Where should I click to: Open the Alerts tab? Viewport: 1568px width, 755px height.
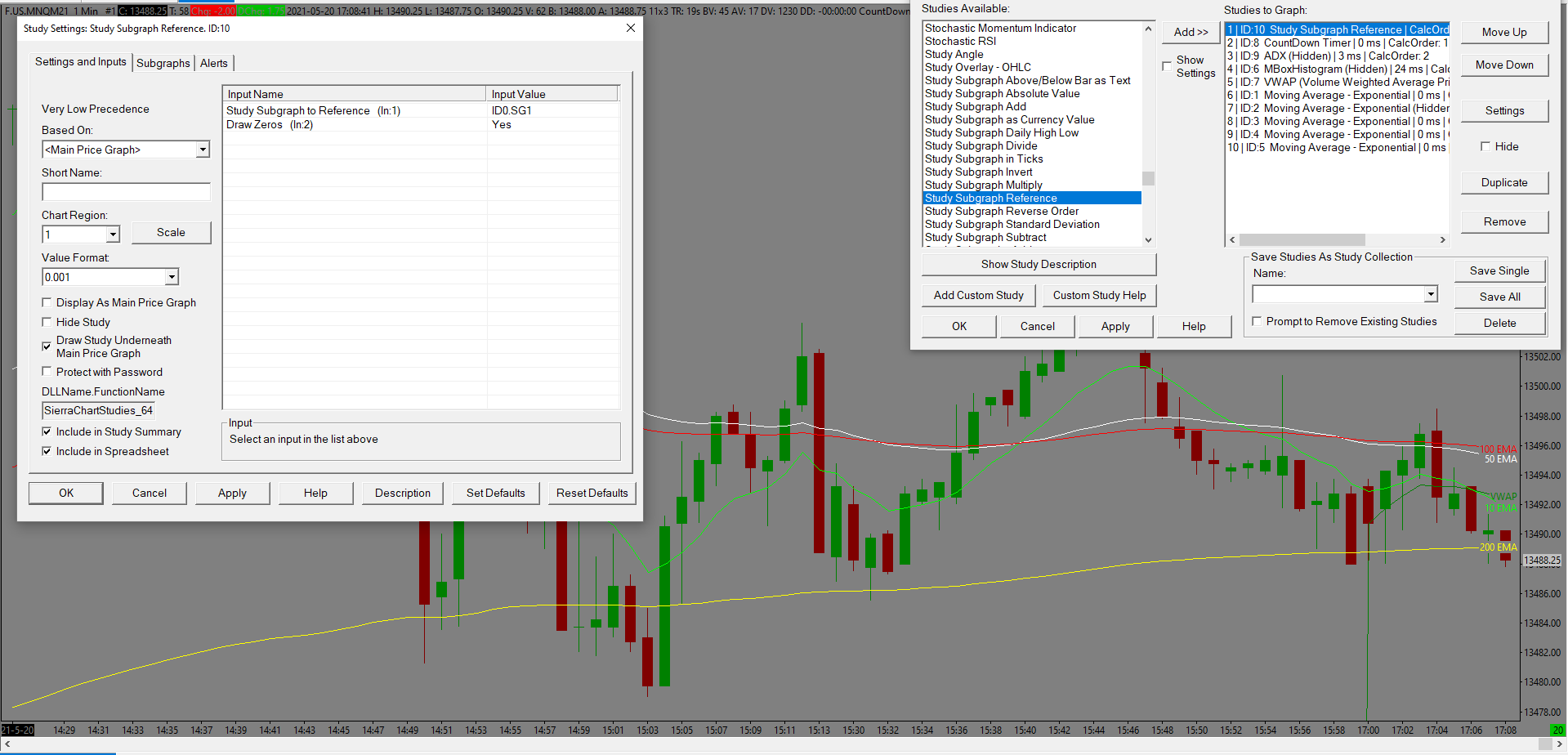[x=214, y=63]
